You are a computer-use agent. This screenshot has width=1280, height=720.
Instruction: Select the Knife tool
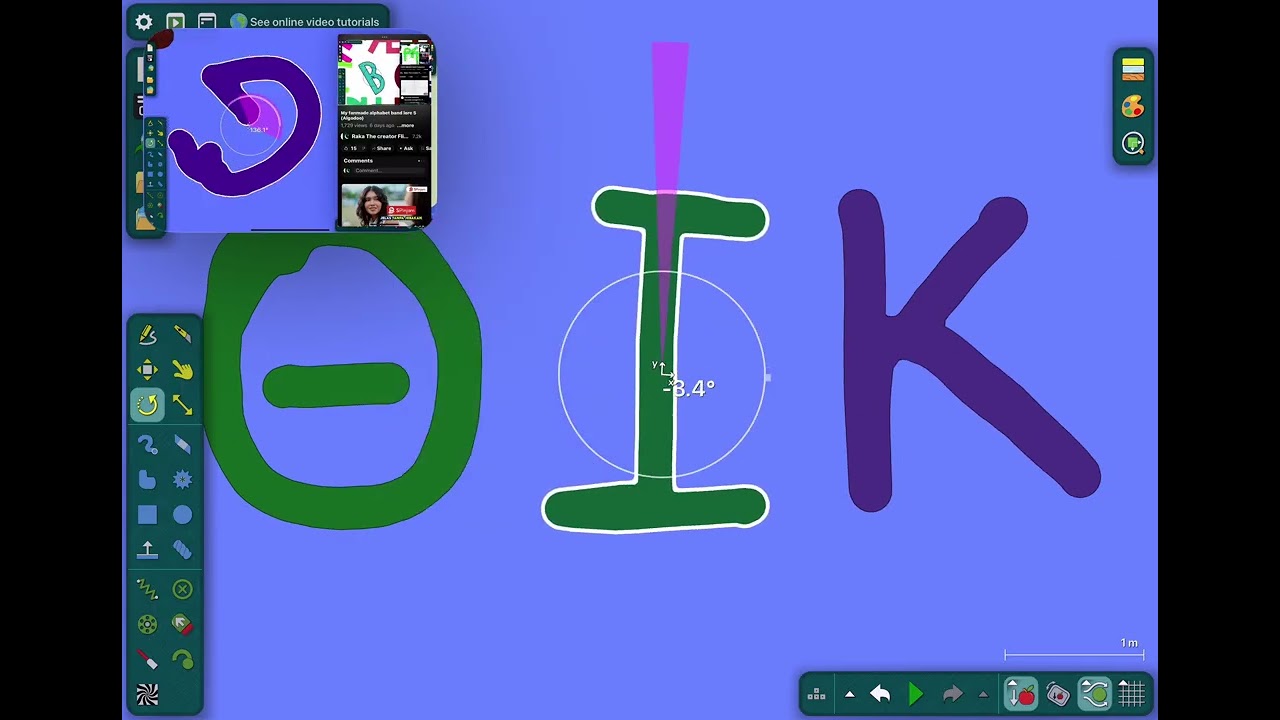(182, 335)
